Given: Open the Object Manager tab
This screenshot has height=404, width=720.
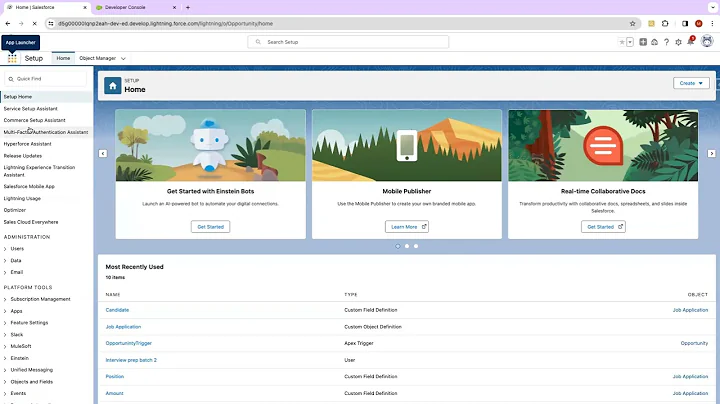Looking at the screenshot, I should [x=97, y=58].
